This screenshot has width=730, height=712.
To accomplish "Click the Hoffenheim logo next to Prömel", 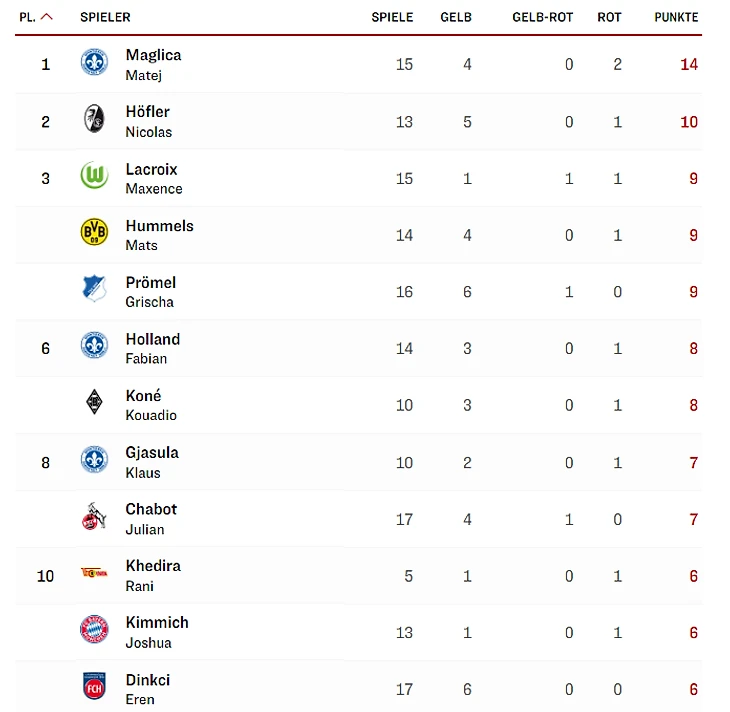I will tap(94, 290).
